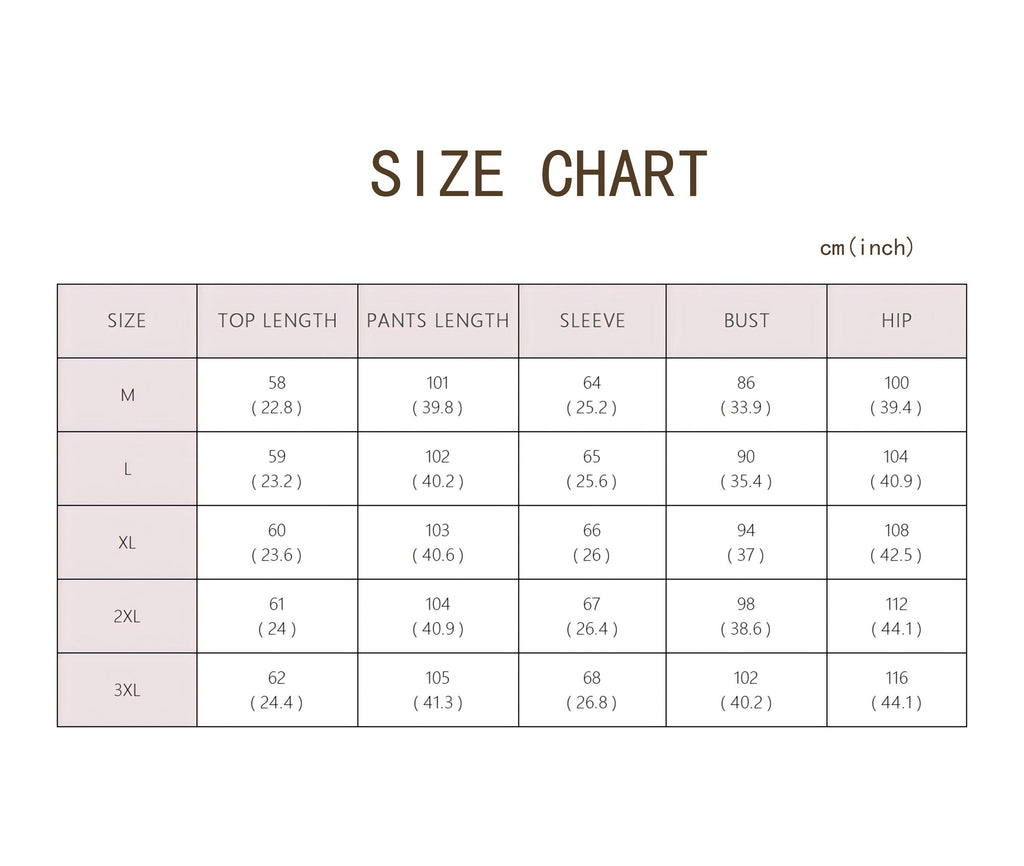The image size is (1024, 866).
Task: Click the XL sleeve 66 (26) cell
Action: coord(592,543)
